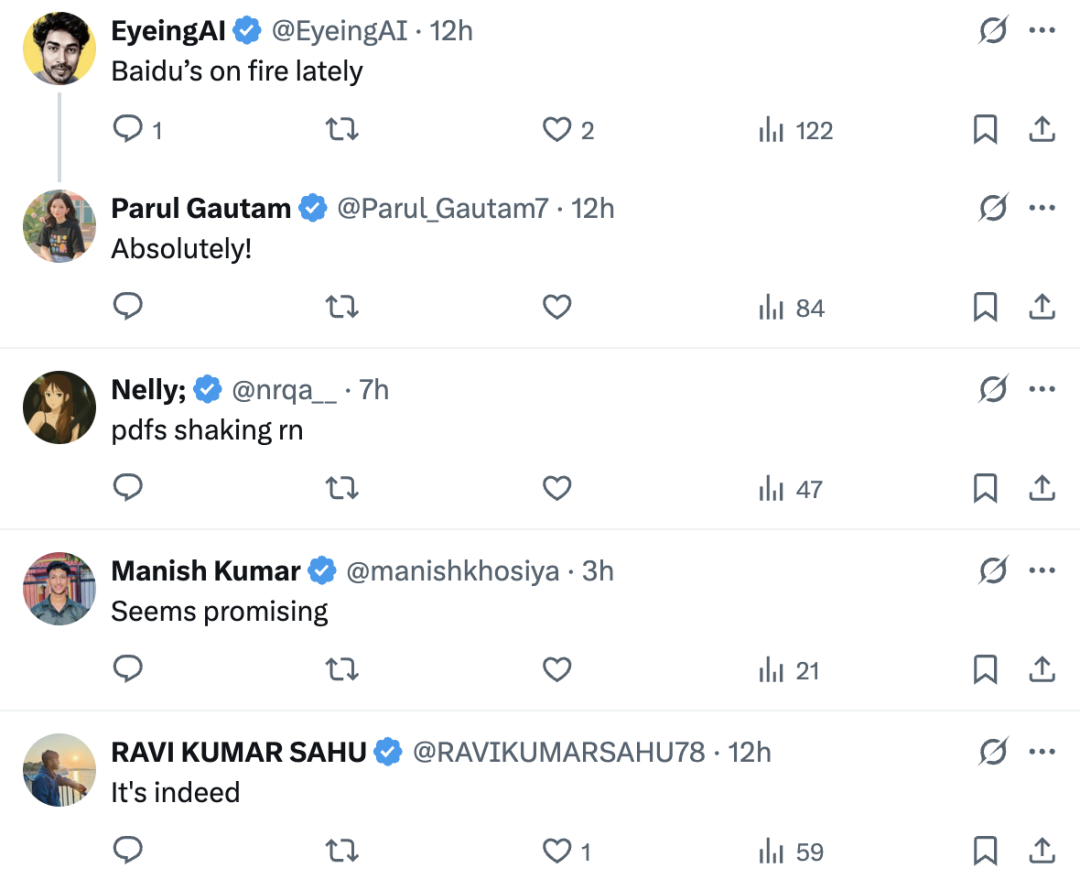Like the "pdfs shaking rn" tweet
The image size is (1080, 879).
pos(556,488)
